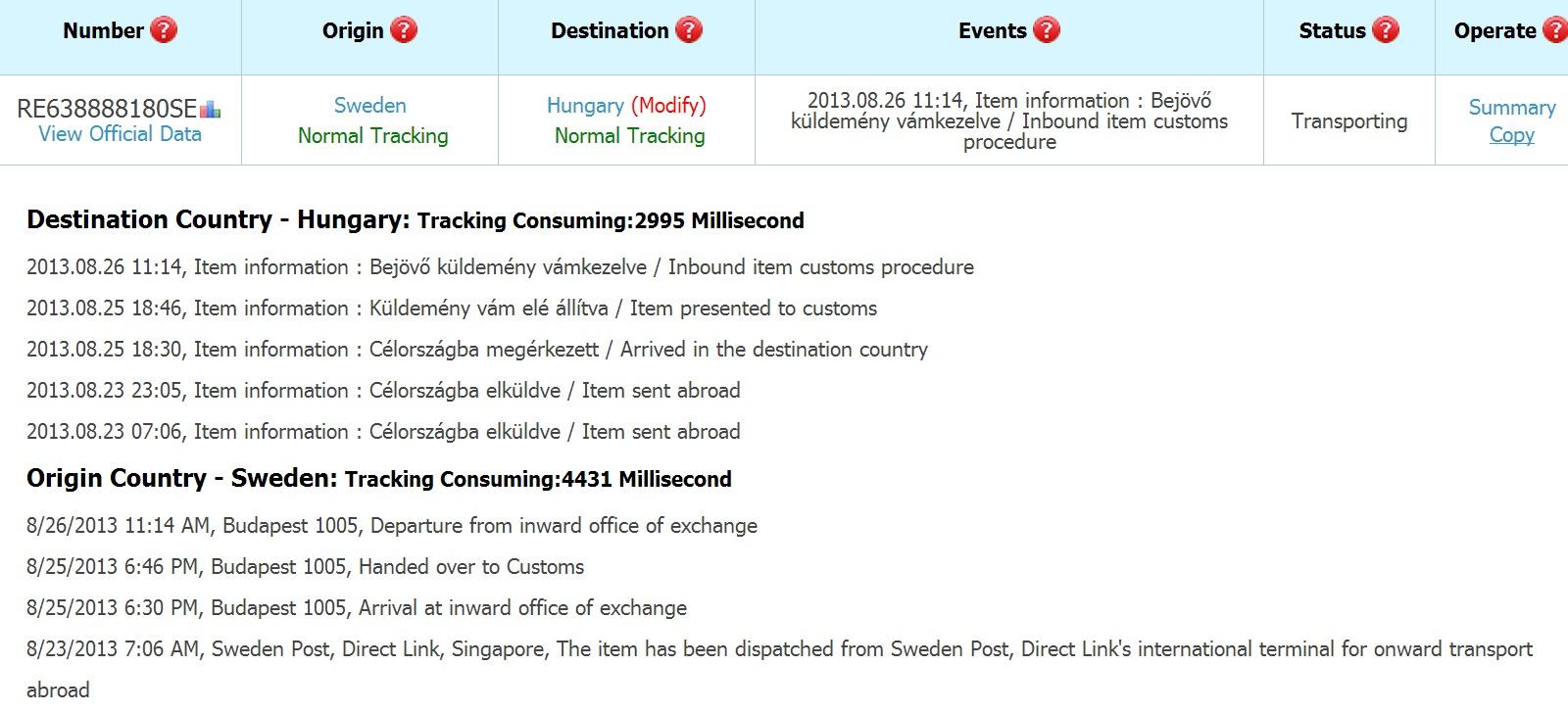Viewport: 1568px width, 713px height.
Task: Click bar chart icon after tracking number
Action: click(210, 109)
